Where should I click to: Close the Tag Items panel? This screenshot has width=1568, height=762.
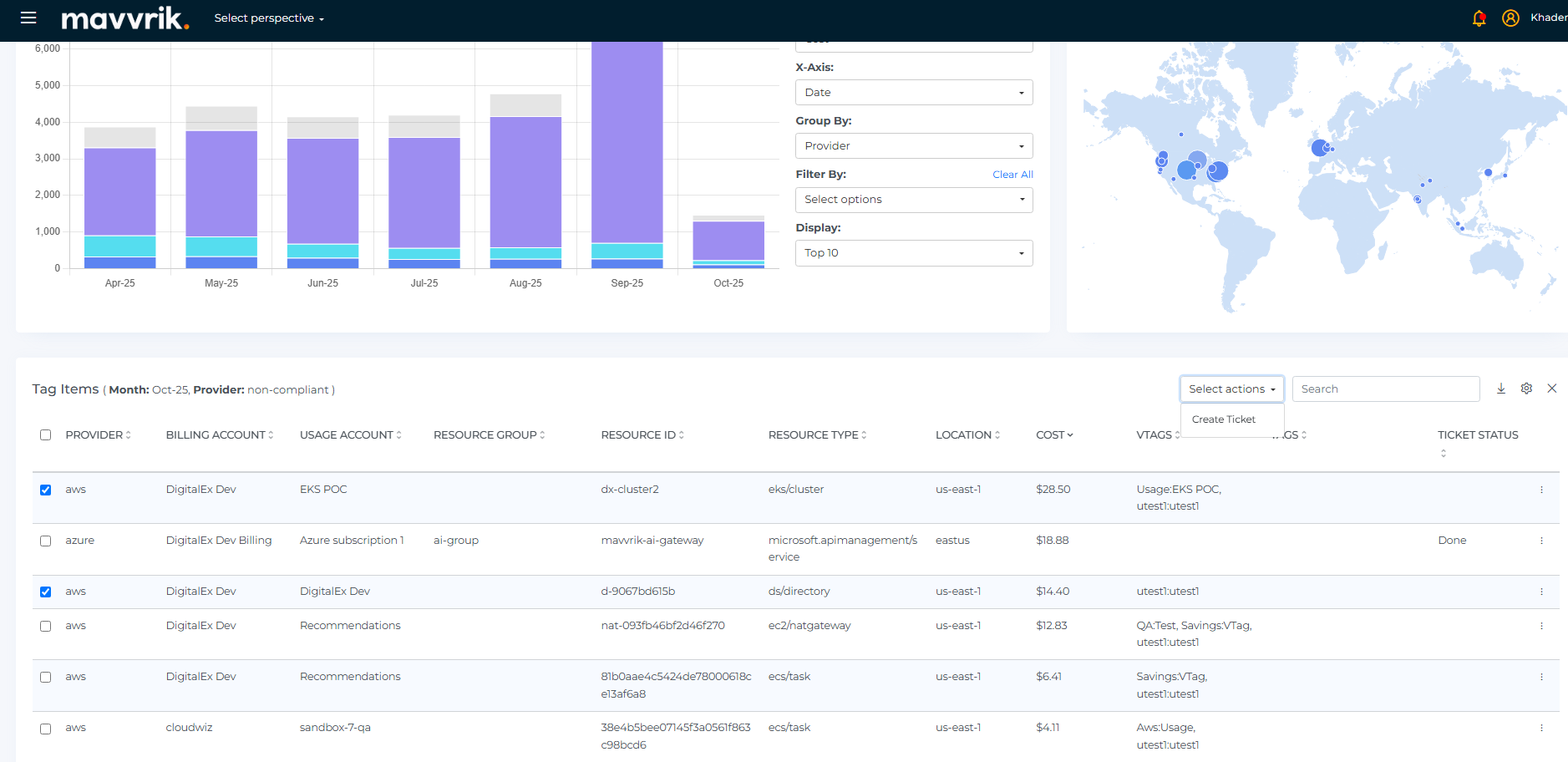[x=1552, y=389]
